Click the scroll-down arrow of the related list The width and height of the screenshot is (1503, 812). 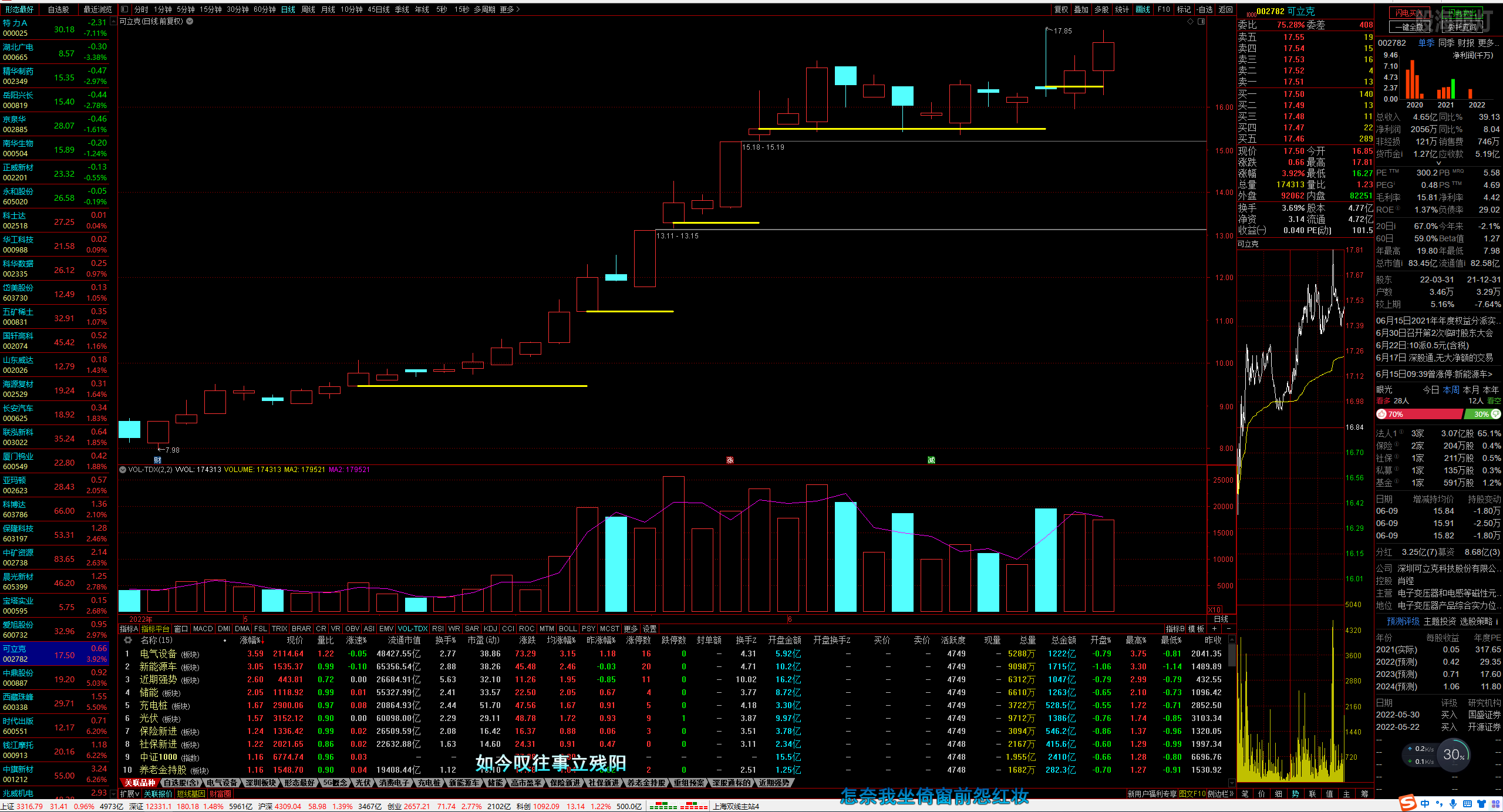[1232, 782]
